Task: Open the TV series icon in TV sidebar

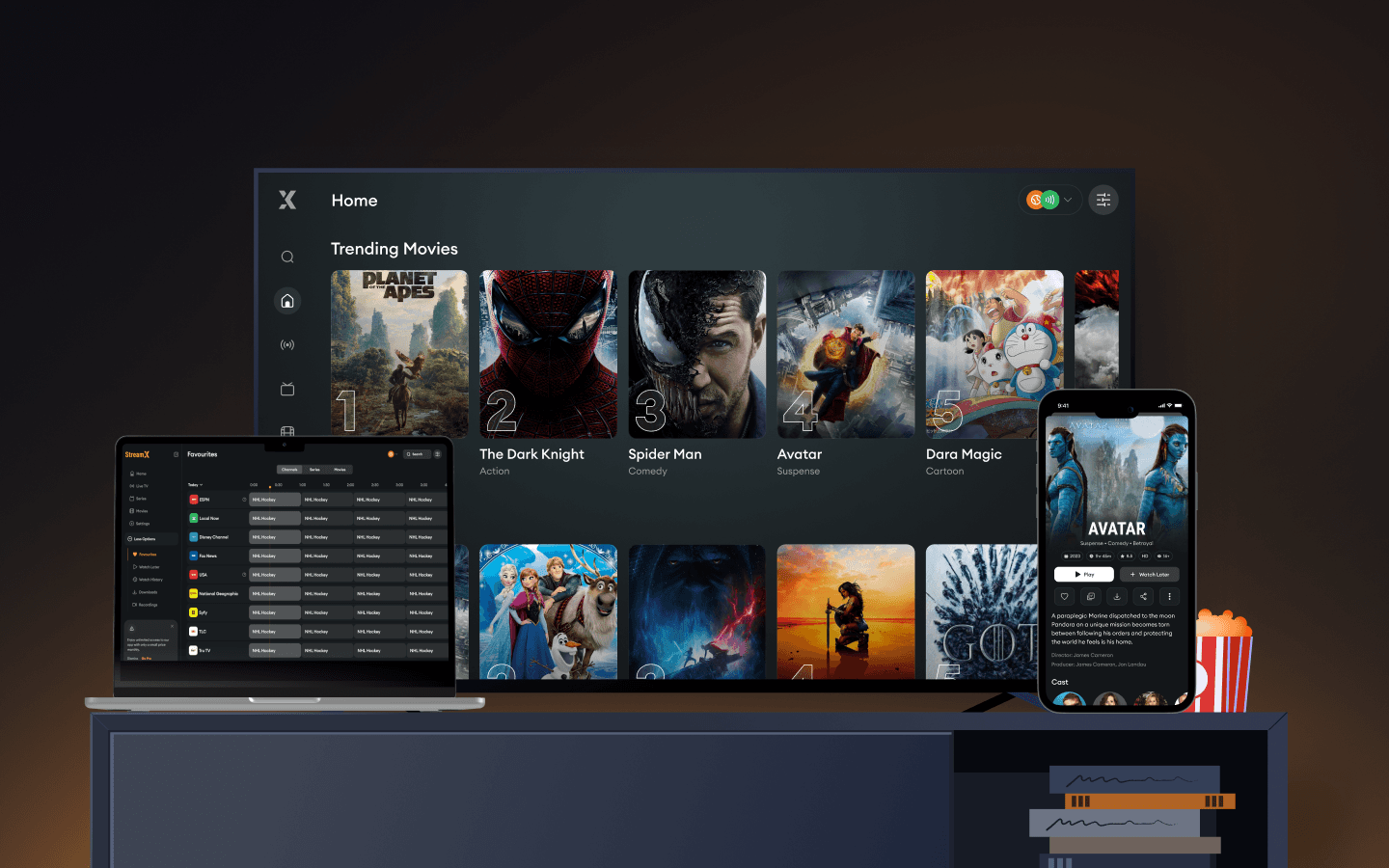Action: point(287,389)
